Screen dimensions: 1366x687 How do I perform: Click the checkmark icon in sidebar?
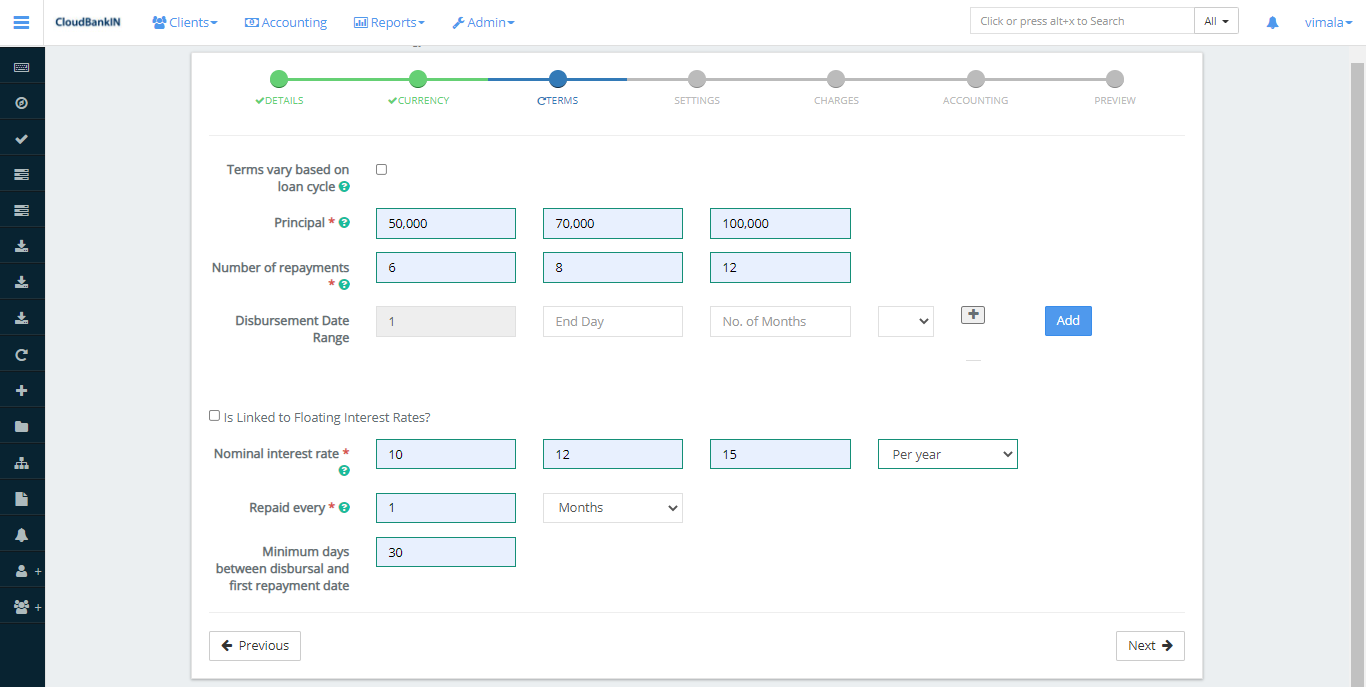(x=21, y=139)
